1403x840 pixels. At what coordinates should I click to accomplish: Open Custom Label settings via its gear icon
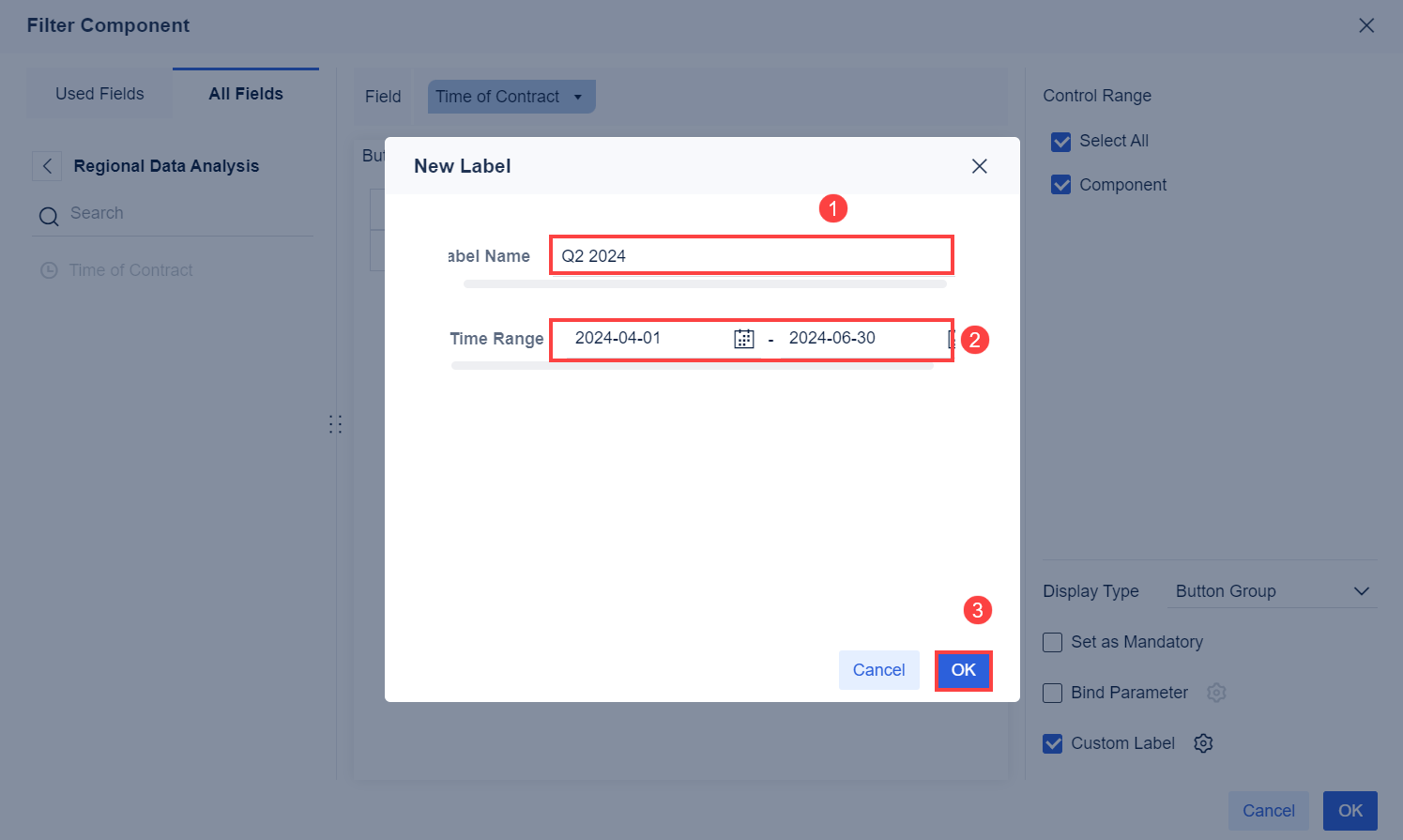pos(1203,742)
